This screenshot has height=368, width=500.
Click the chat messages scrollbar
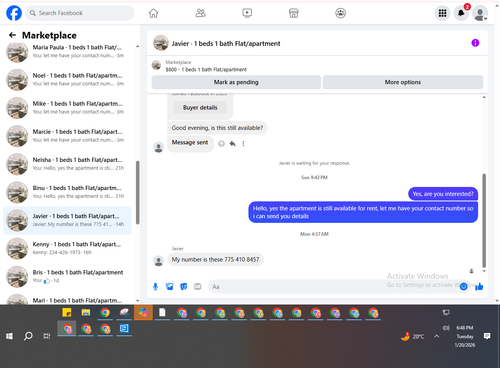click(484, 221)
